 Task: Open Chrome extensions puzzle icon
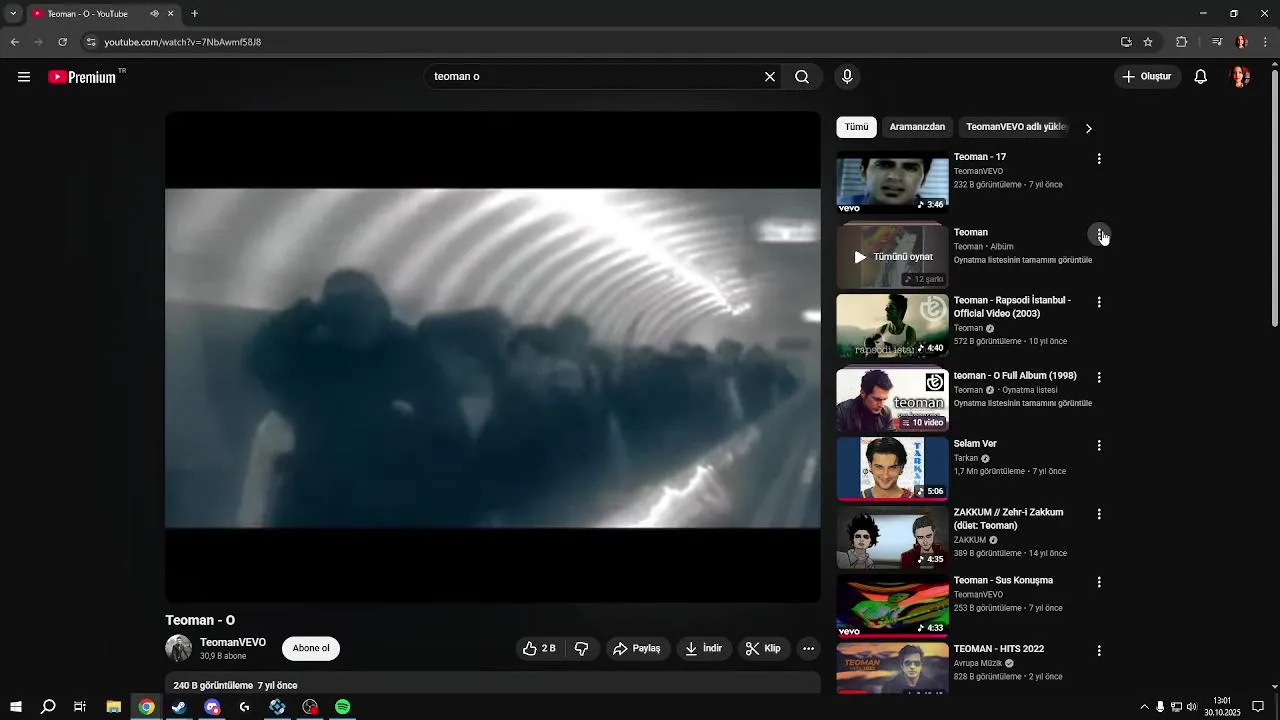[x=1181, y=42]
